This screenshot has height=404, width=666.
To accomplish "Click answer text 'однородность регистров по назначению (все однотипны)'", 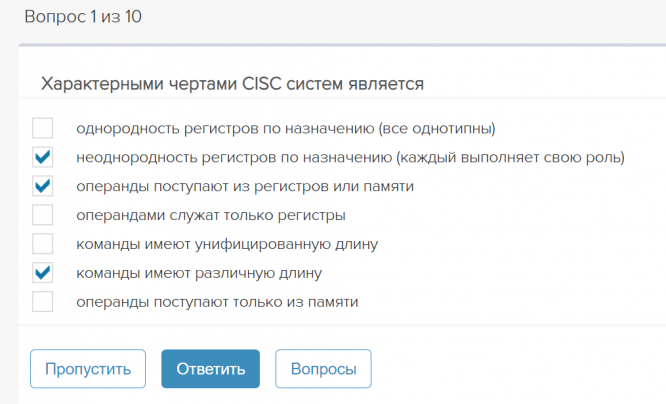I will [x=286, y=128].
